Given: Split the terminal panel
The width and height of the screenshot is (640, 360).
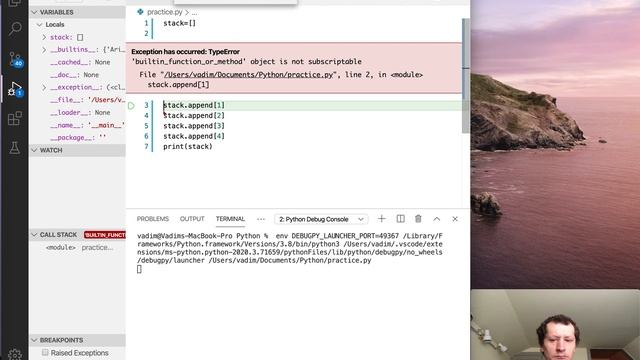Looking at the screenshot, I should point(400,219).
